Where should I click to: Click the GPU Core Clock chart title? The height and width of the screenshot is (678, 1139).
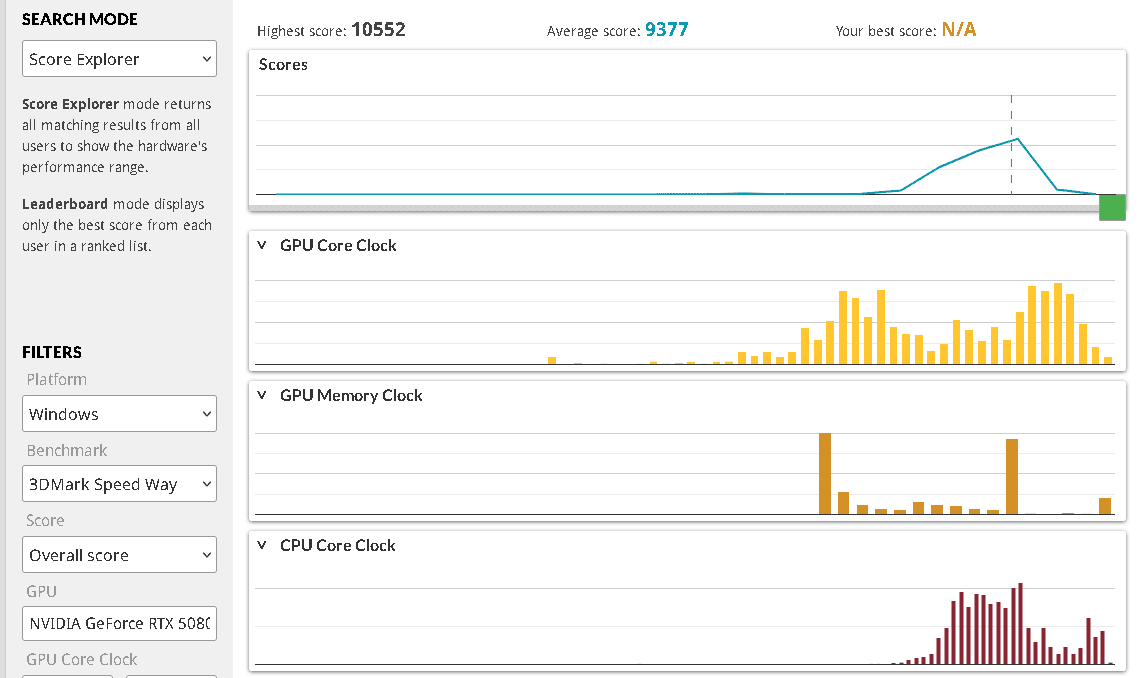[x=339, y=246]
